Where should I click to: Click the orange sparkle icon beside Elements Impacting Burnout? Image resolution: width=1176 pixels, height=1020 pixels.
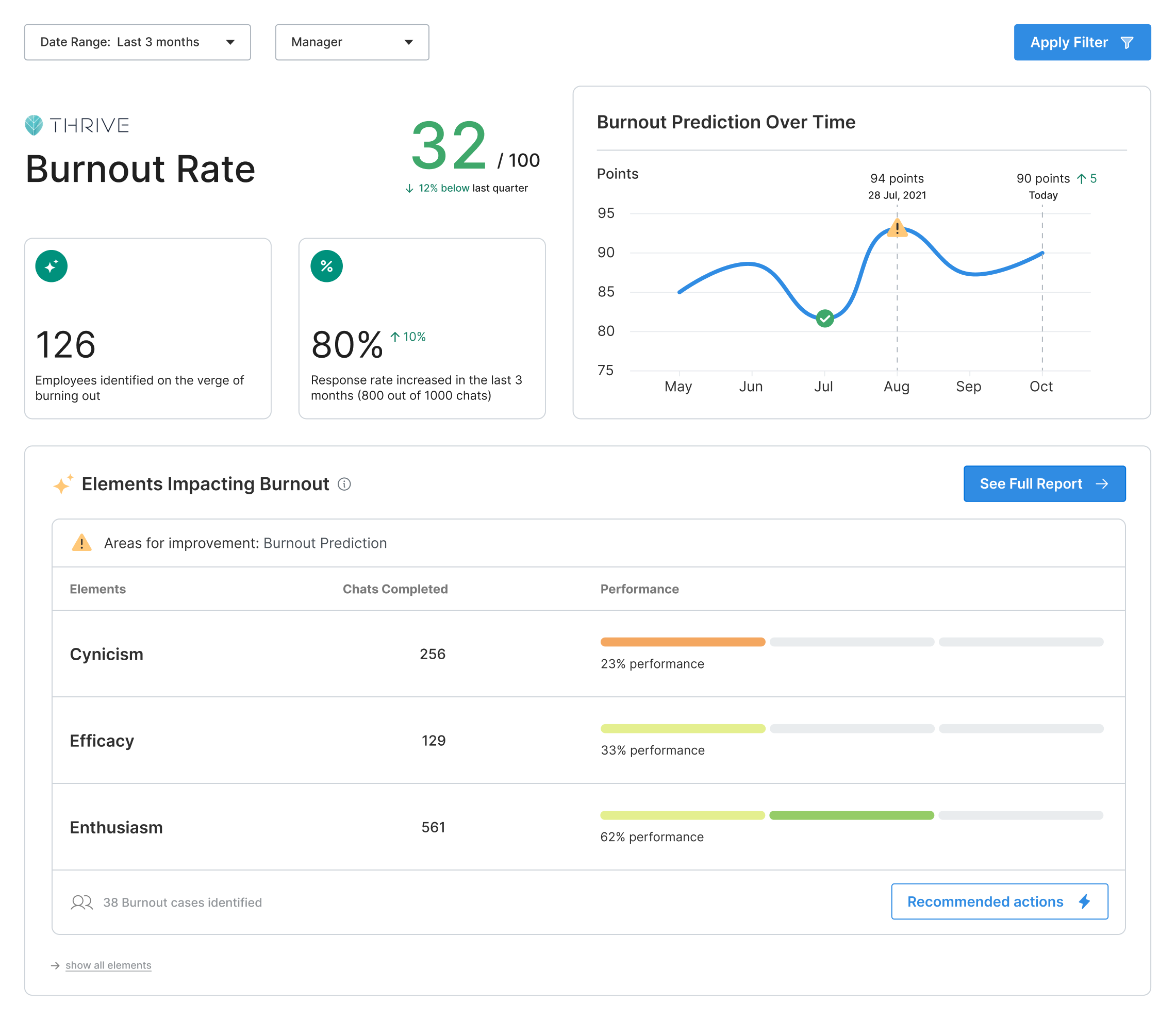[62, 484]
